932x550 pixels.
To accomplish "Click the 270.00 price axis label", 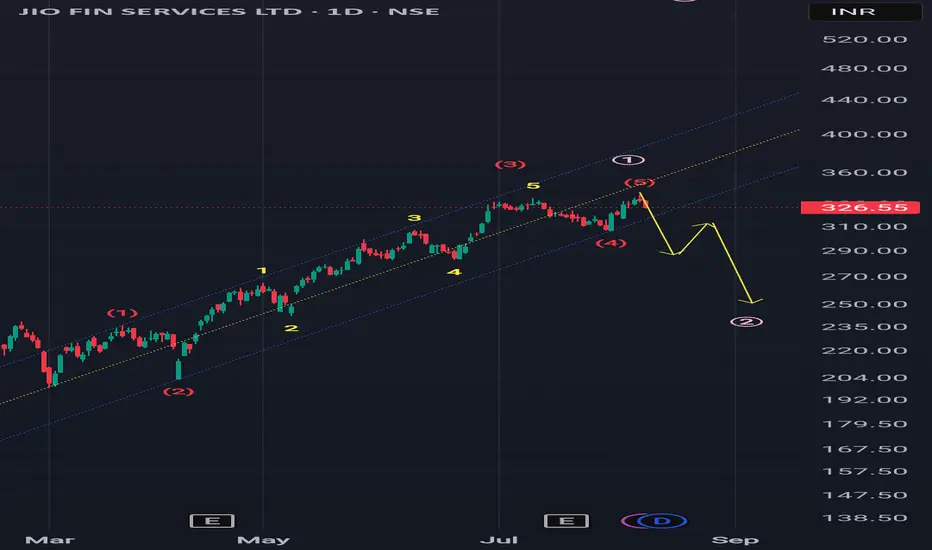I will pyautogui.click(x=864, y=277).
